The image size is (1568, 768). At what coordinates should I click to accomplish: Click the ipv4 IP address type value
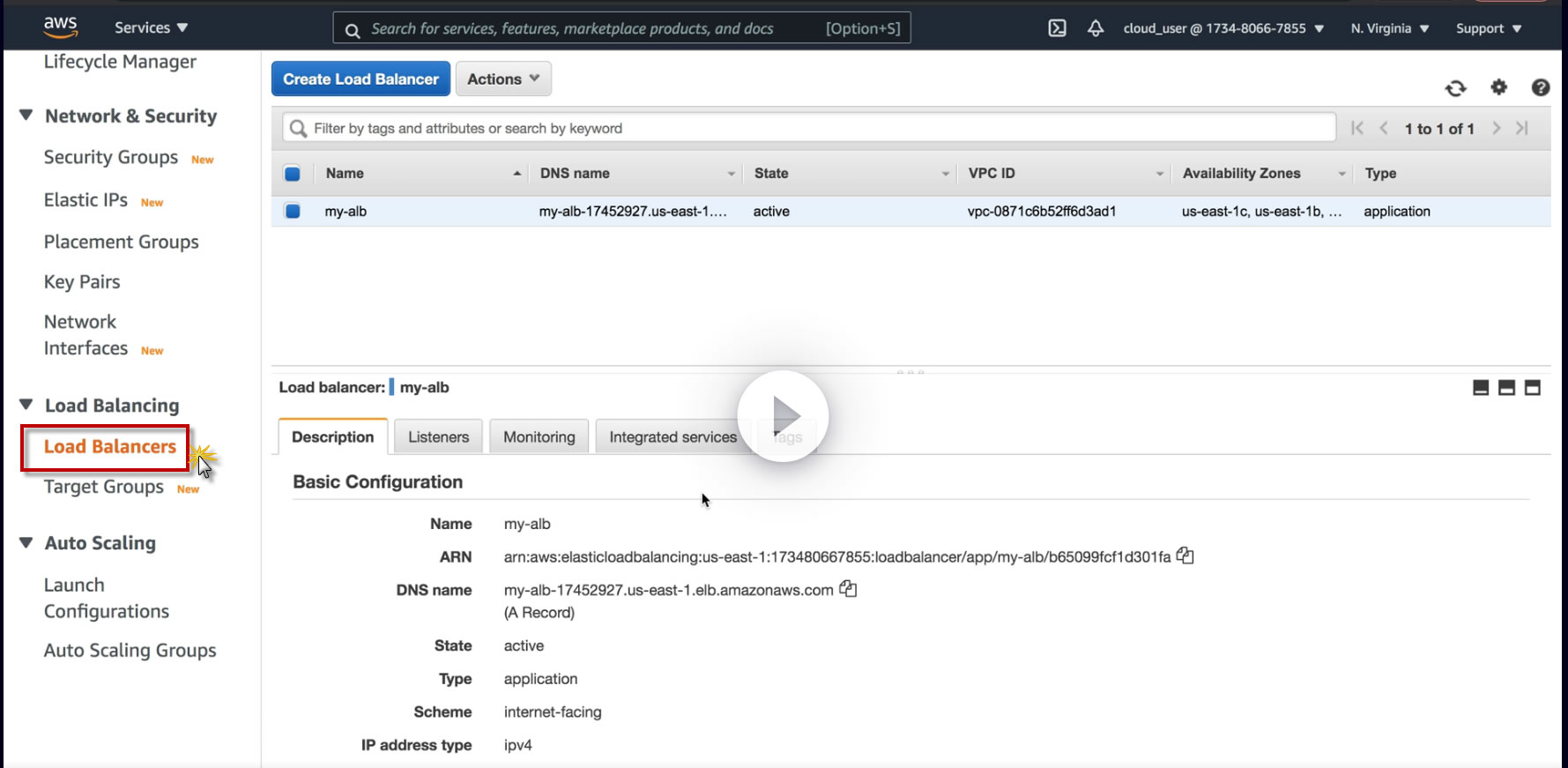[x=518, y=745]
